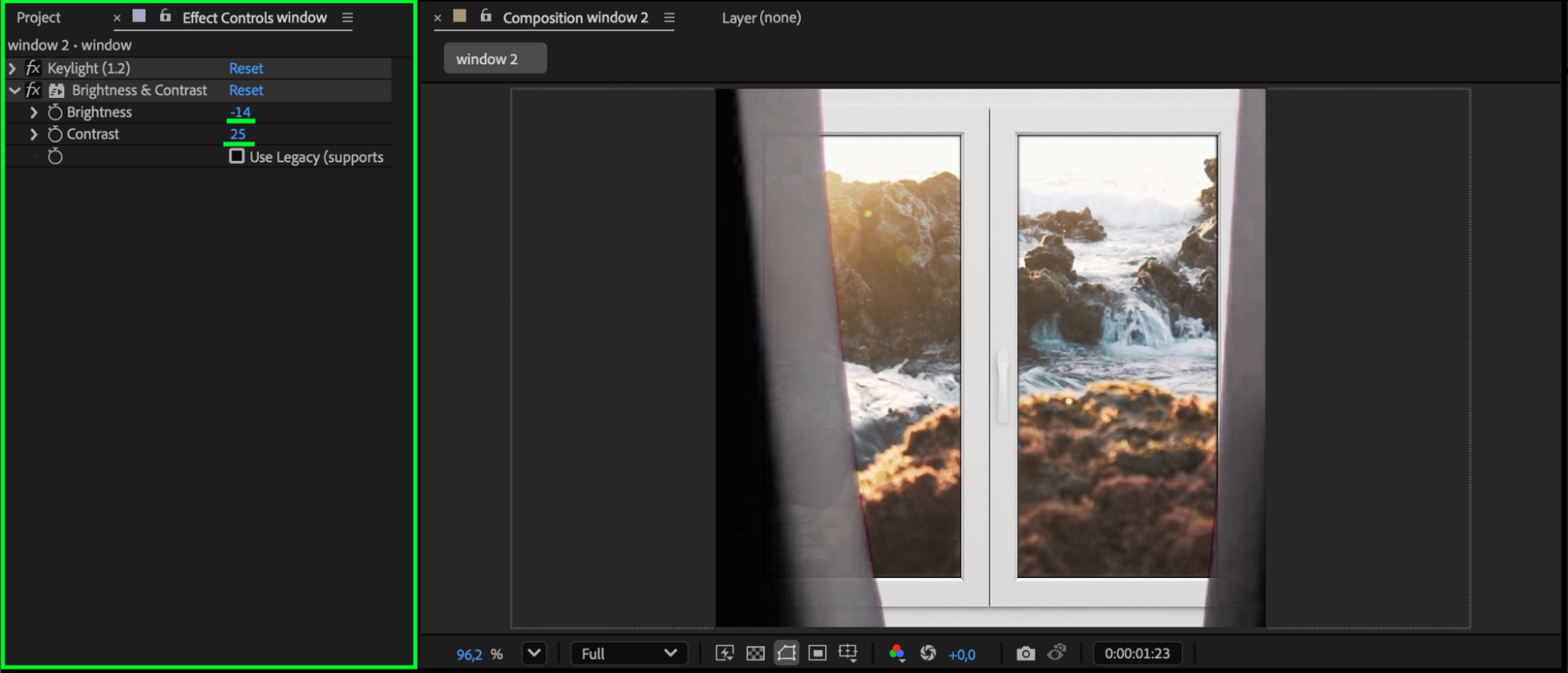Open the magnification ratio dropdown
This screenshot has height=673, width=1568.
point(534,653)
